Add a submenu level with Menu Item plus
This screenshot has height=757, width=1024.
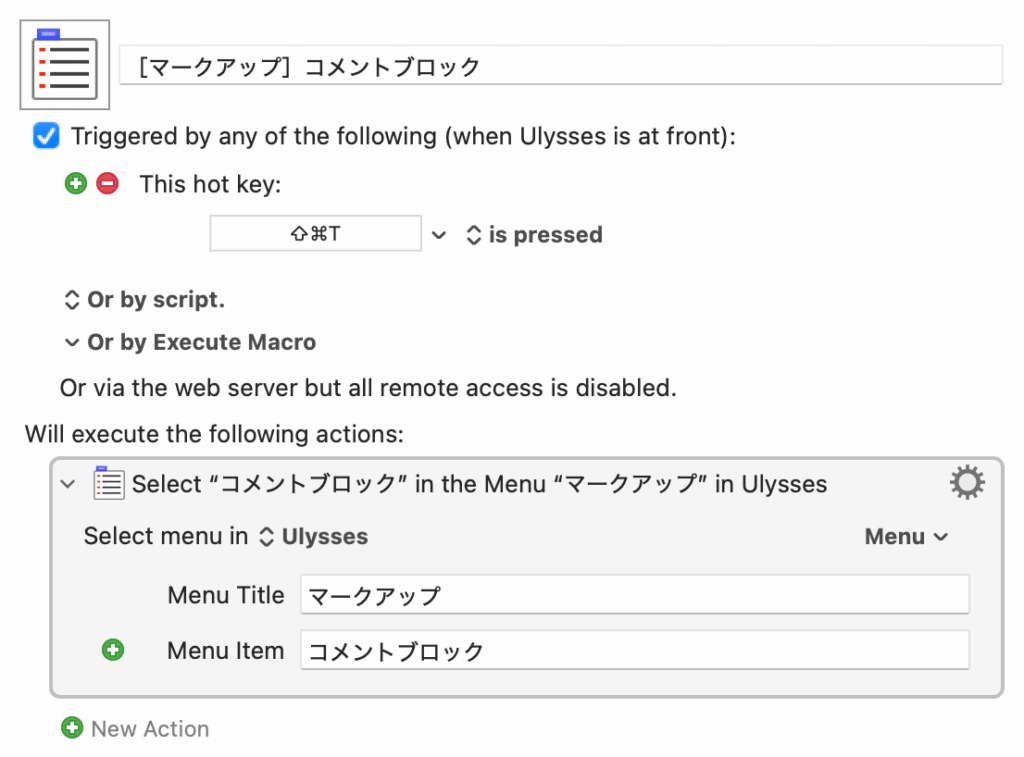(114, 651)
